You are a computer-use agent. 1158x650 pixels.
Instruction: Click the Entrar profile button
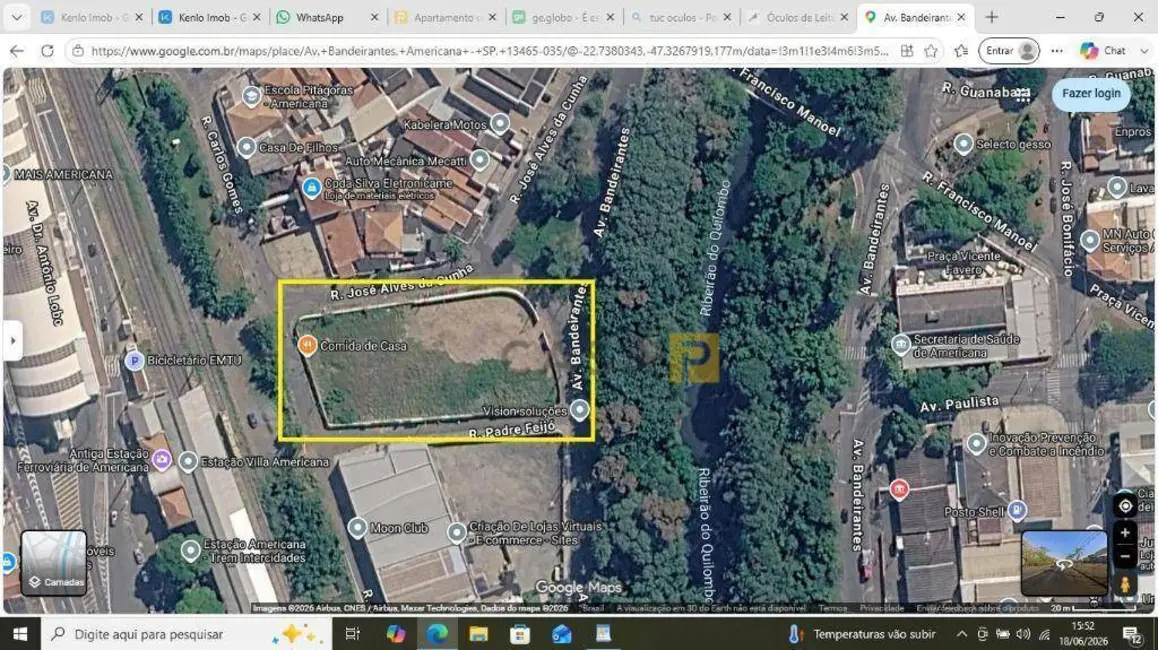[1008, 51]
